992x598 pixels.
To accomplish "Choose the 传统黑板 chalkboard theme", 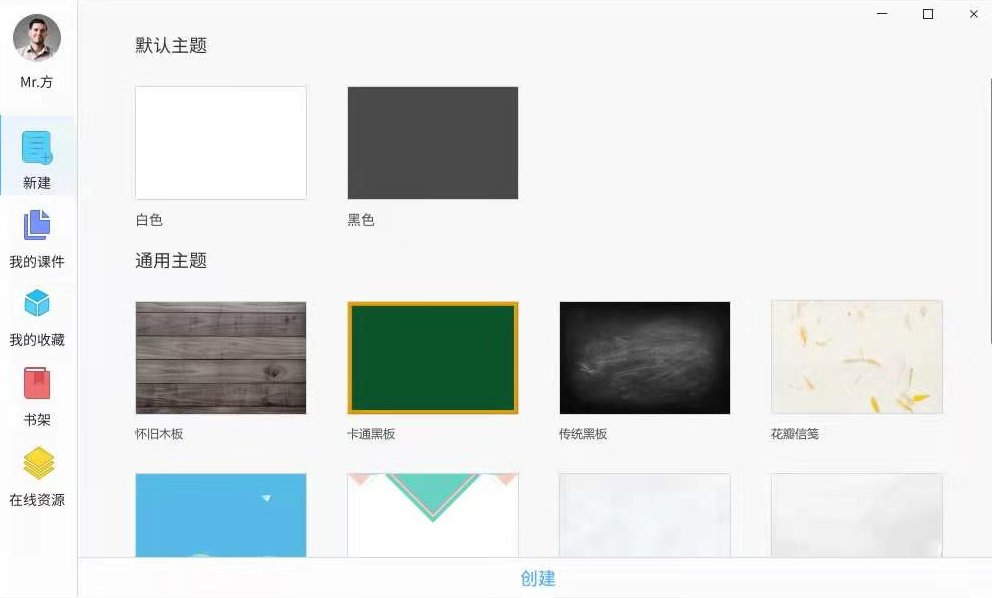I will pyautogui.click(x=645, y=358).
